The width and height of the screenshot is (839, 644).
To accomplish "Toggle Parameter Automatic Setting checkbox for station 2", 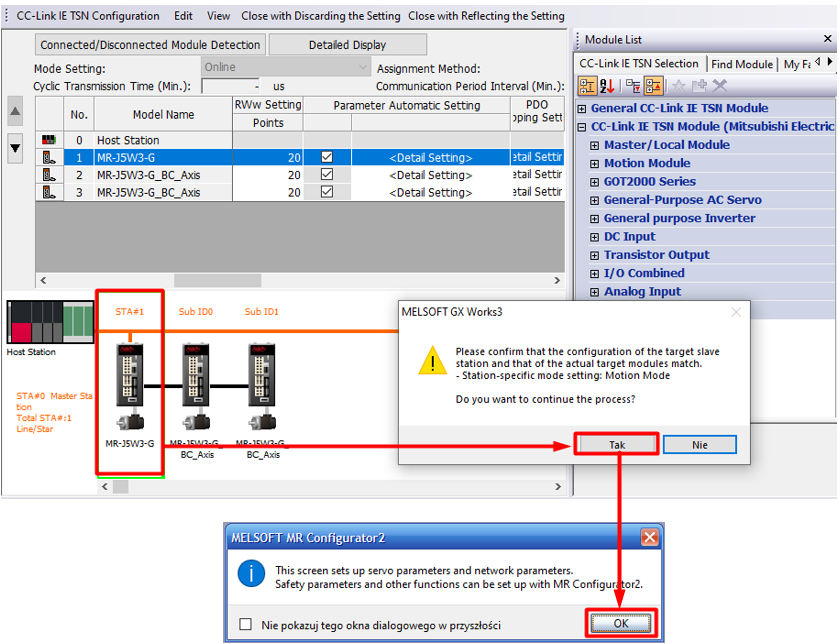I will [x=327, y=174].
